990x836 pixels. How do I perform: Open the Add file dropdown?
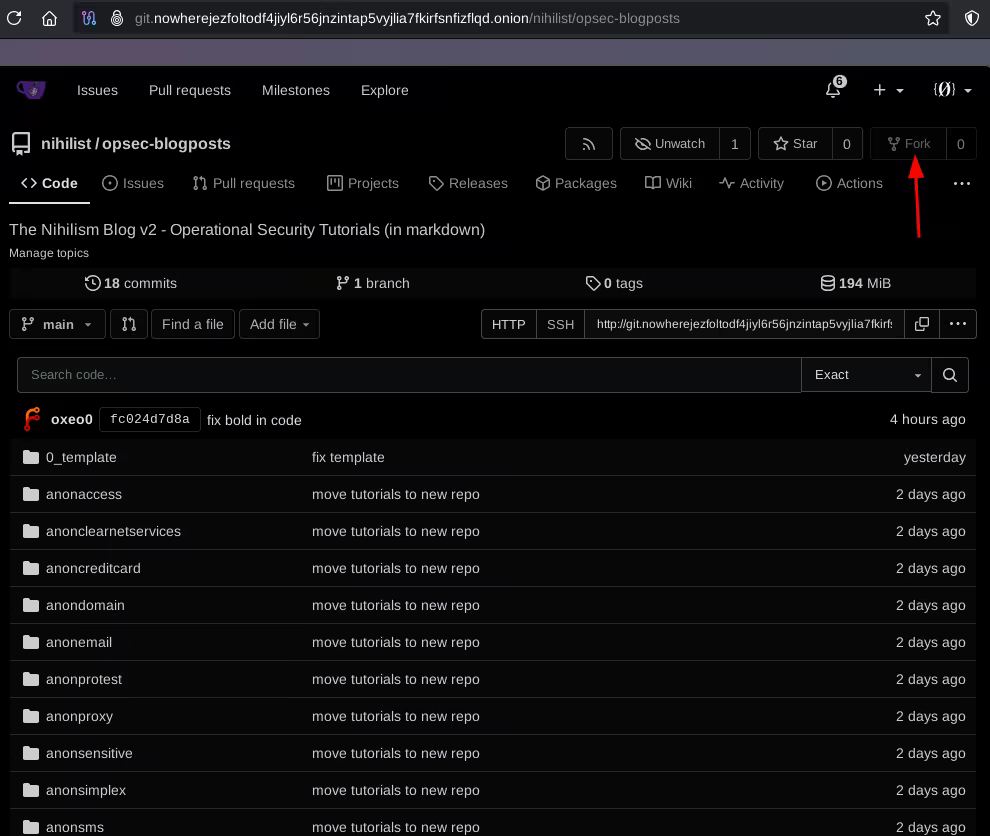click(279, 324)
